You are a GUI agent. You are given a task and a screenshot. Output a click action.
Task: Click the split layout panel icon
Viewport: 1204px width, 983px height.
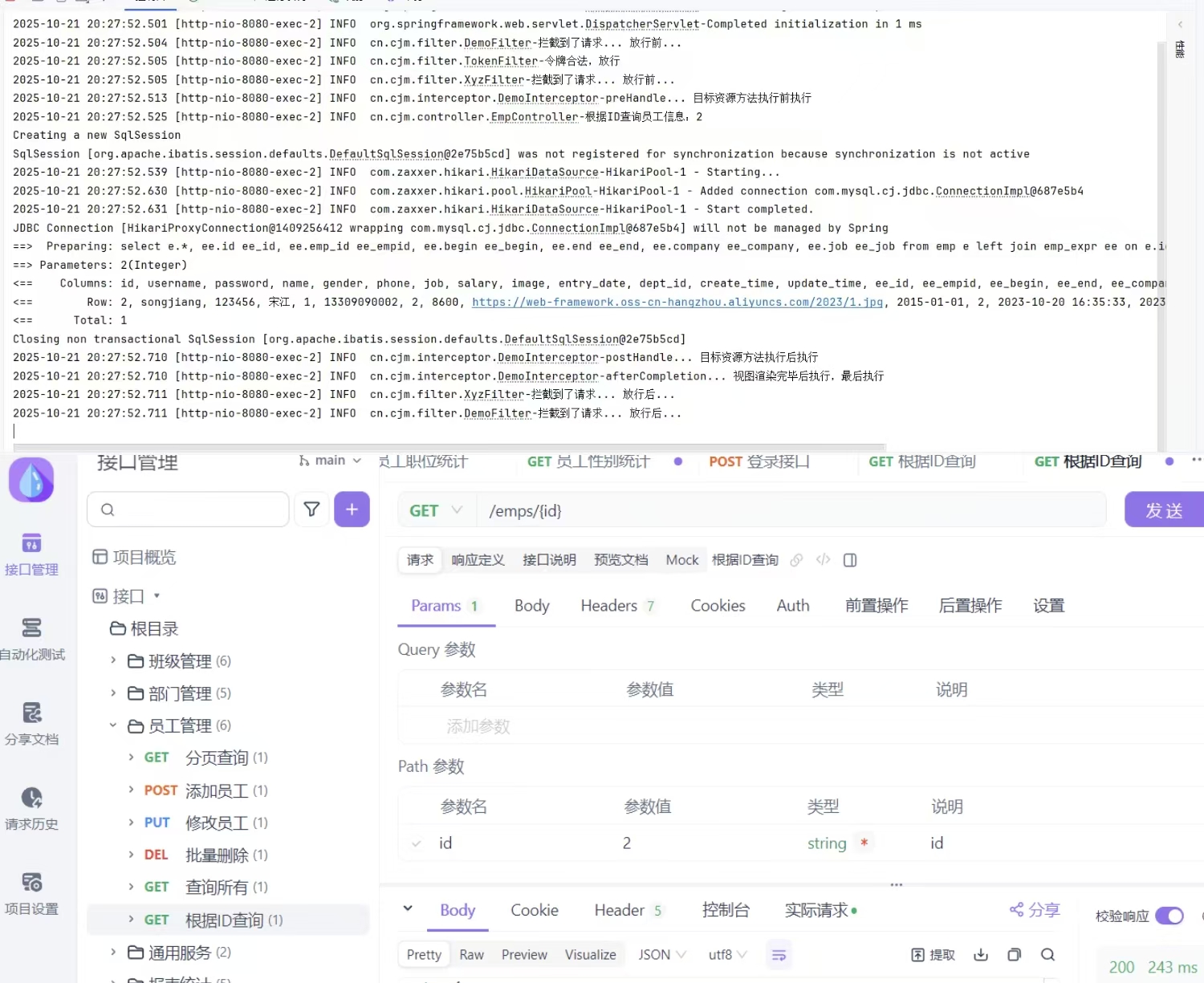point(850,560)
